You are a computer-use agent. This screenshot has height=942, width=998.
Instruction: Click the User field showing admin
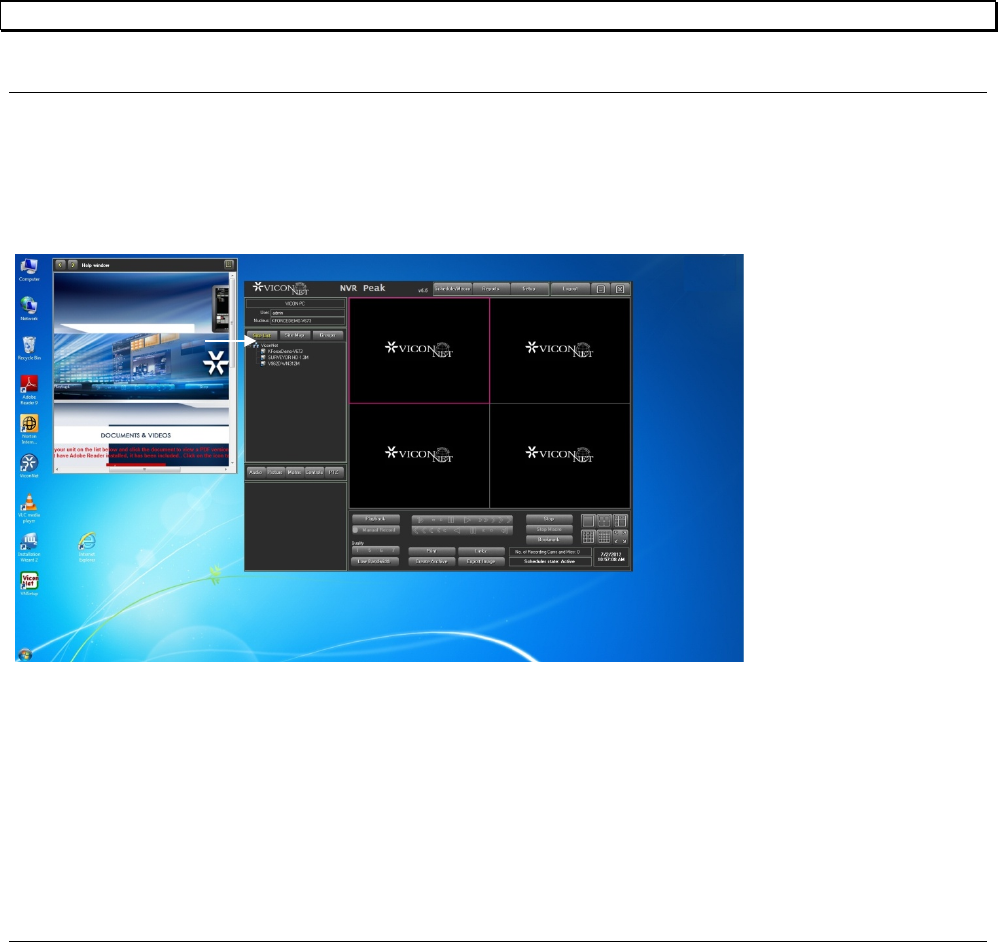(x=307, y=313)
